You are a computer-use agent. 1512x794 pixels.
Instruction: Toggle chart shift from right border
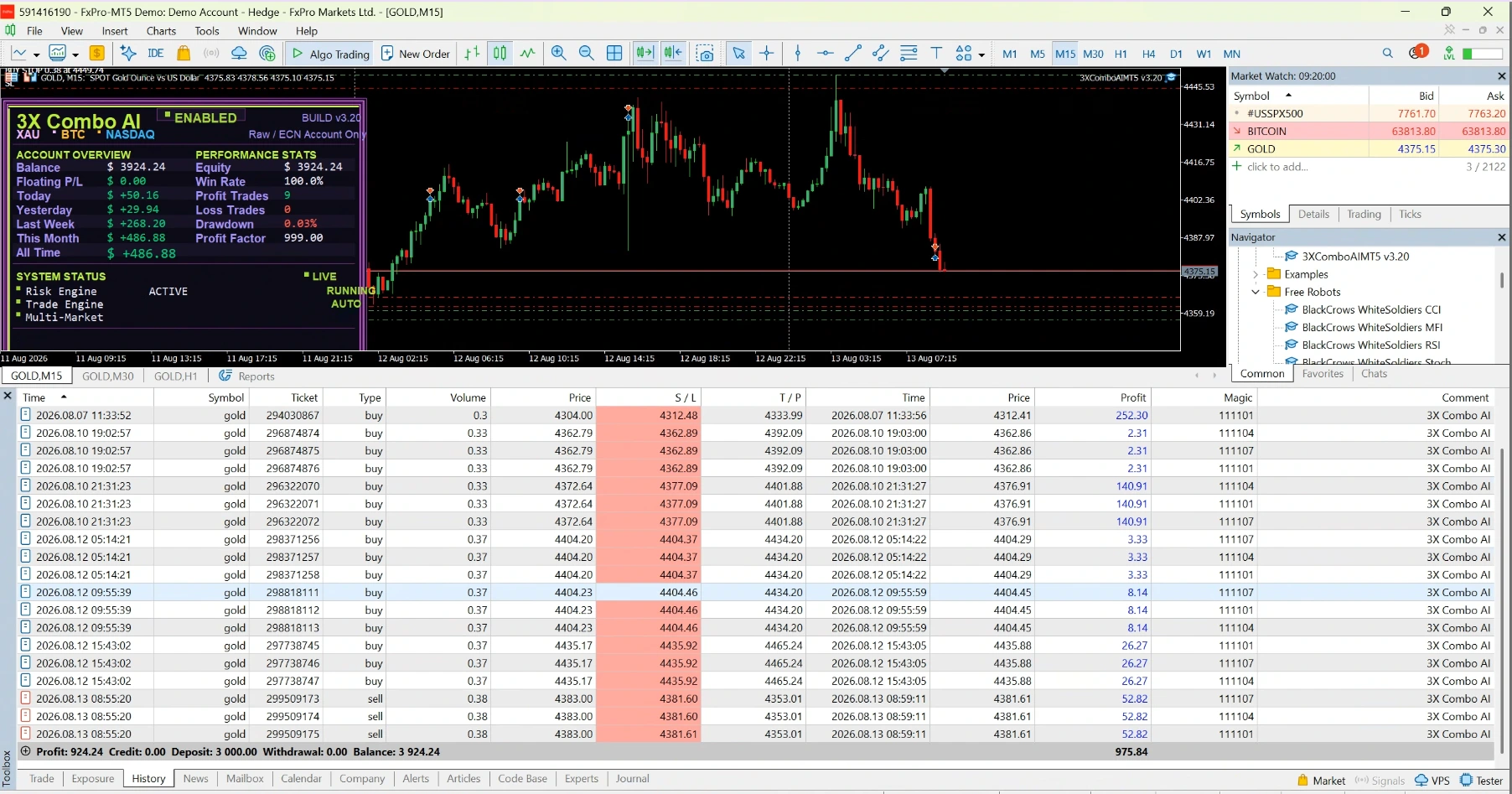click(x=673, y=54)
